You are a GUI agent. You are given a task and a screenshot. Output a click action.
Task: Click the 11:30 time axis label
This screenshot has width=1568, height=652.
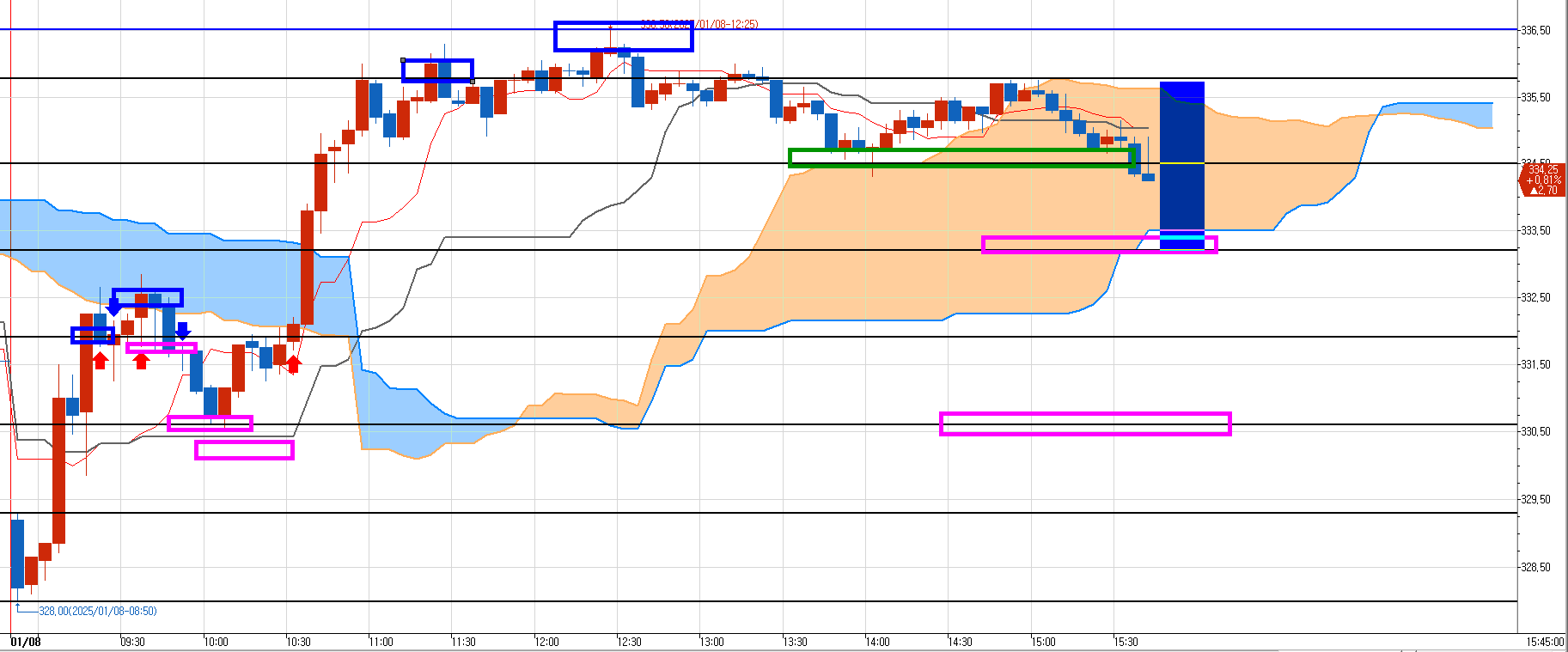464,642
